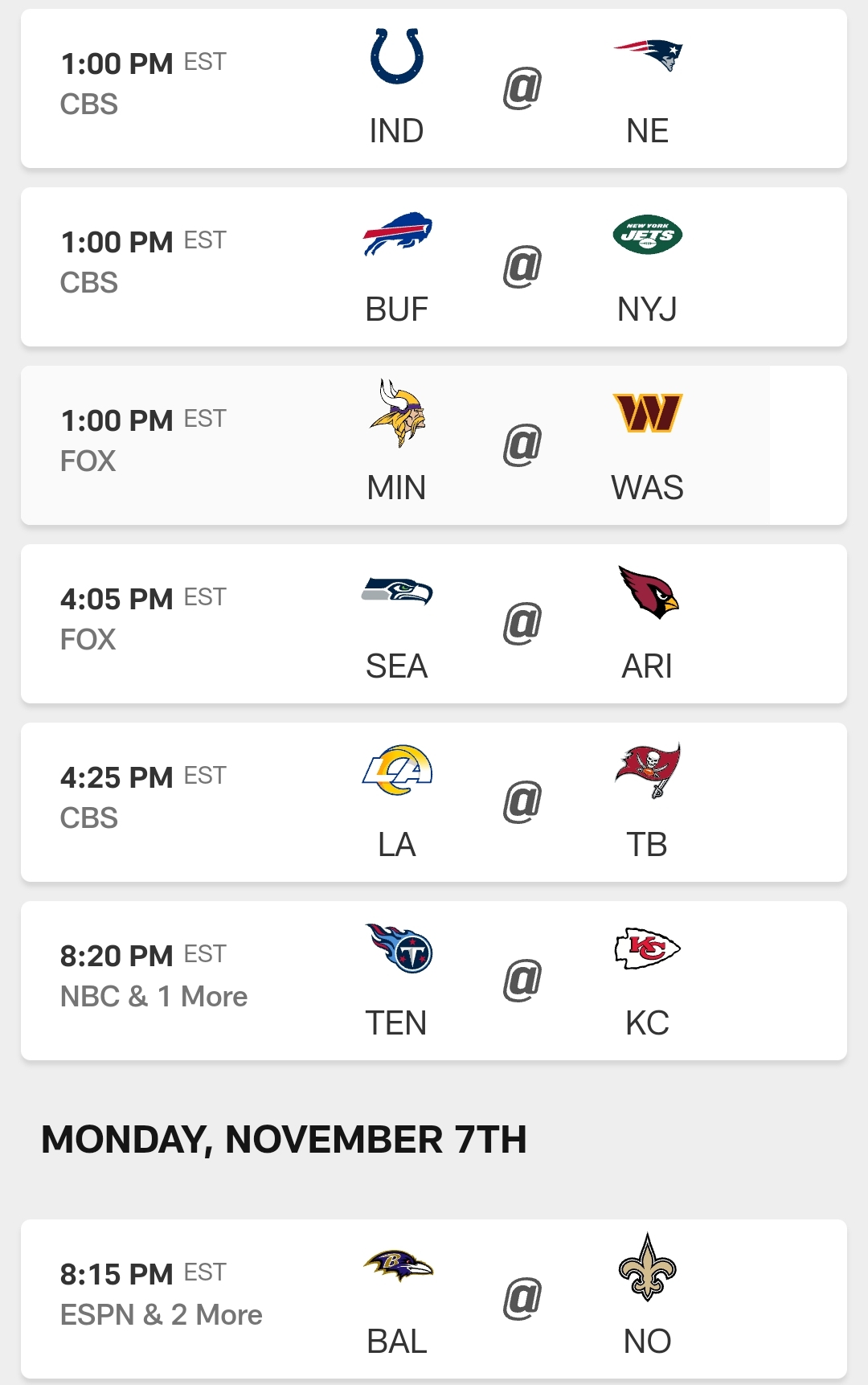Screen dimensions: 868x1385
Task: Open the Los Angeles Rams logo
Action: (397, 770)
